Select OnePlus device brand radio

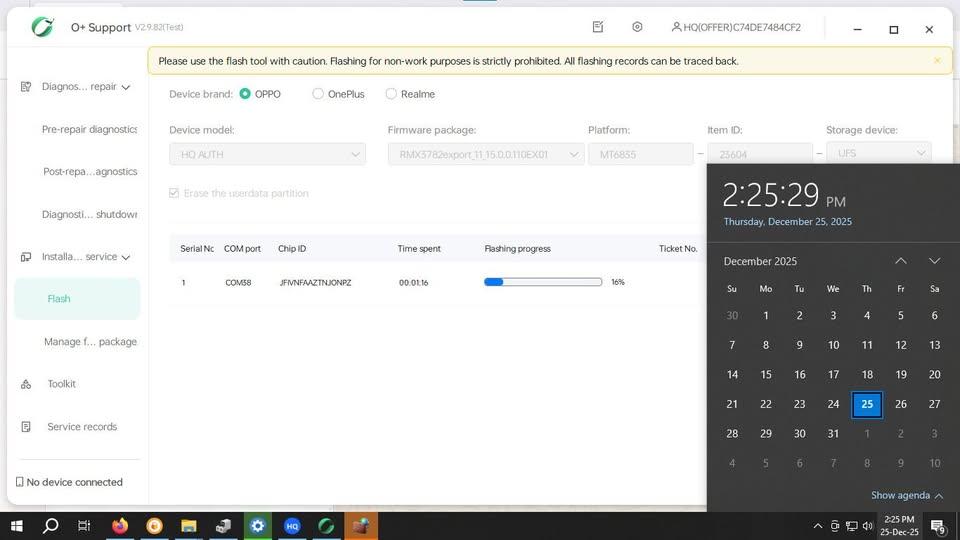318,94
